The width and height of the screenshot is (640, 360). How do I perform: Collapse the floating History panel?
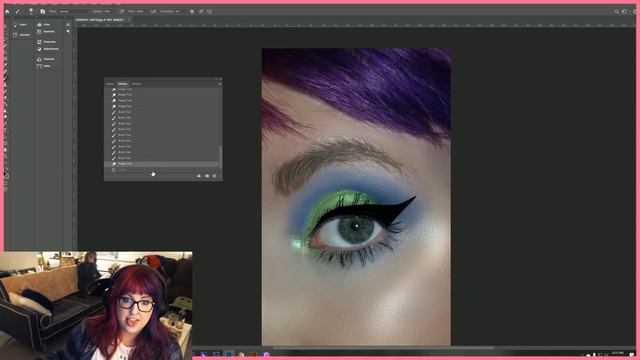216,79
